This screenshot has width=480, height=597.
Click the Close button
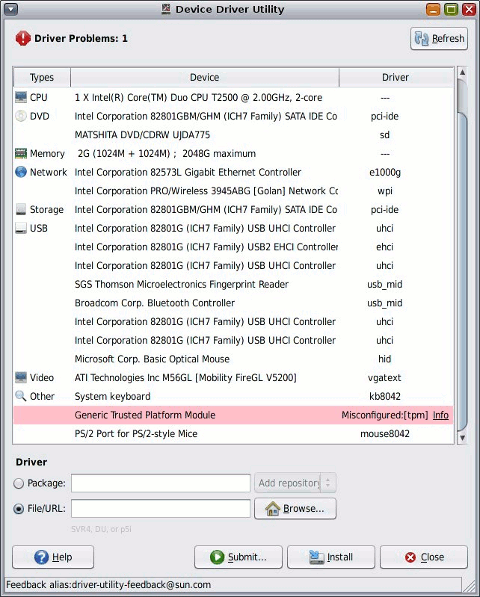424,557
